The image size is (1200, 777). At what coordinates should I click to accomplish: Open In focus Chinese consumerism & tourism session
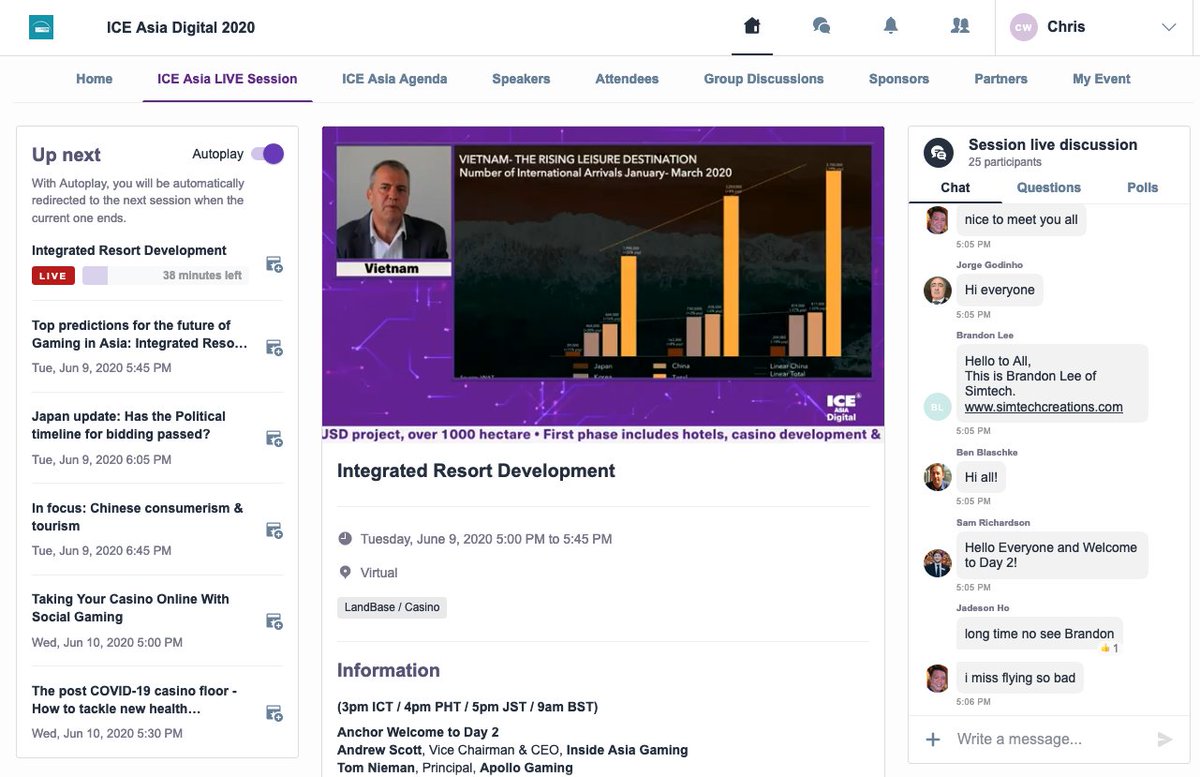click(x=137, y=517)
